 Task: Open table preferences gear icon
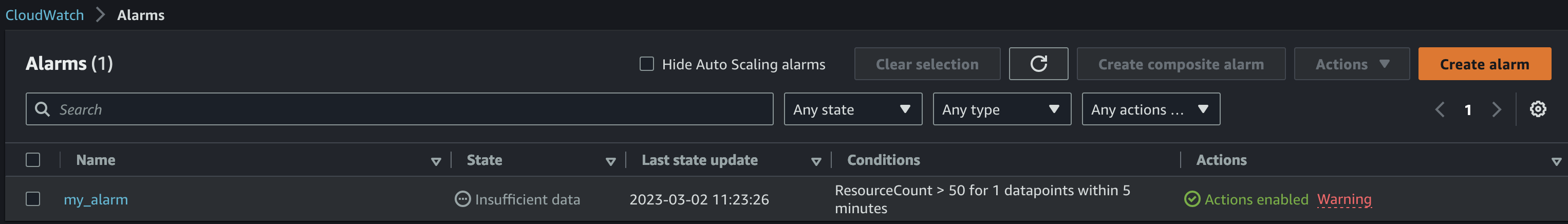(1538, 109)
